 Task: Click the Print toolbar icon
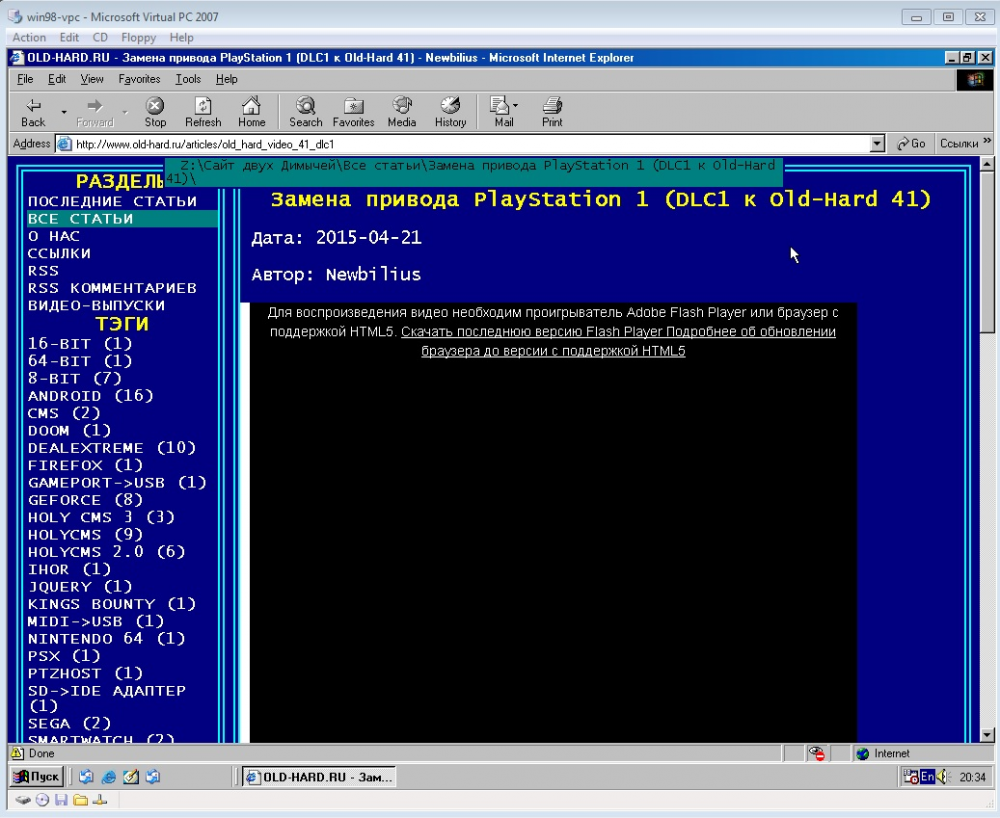tap(552, 112)
